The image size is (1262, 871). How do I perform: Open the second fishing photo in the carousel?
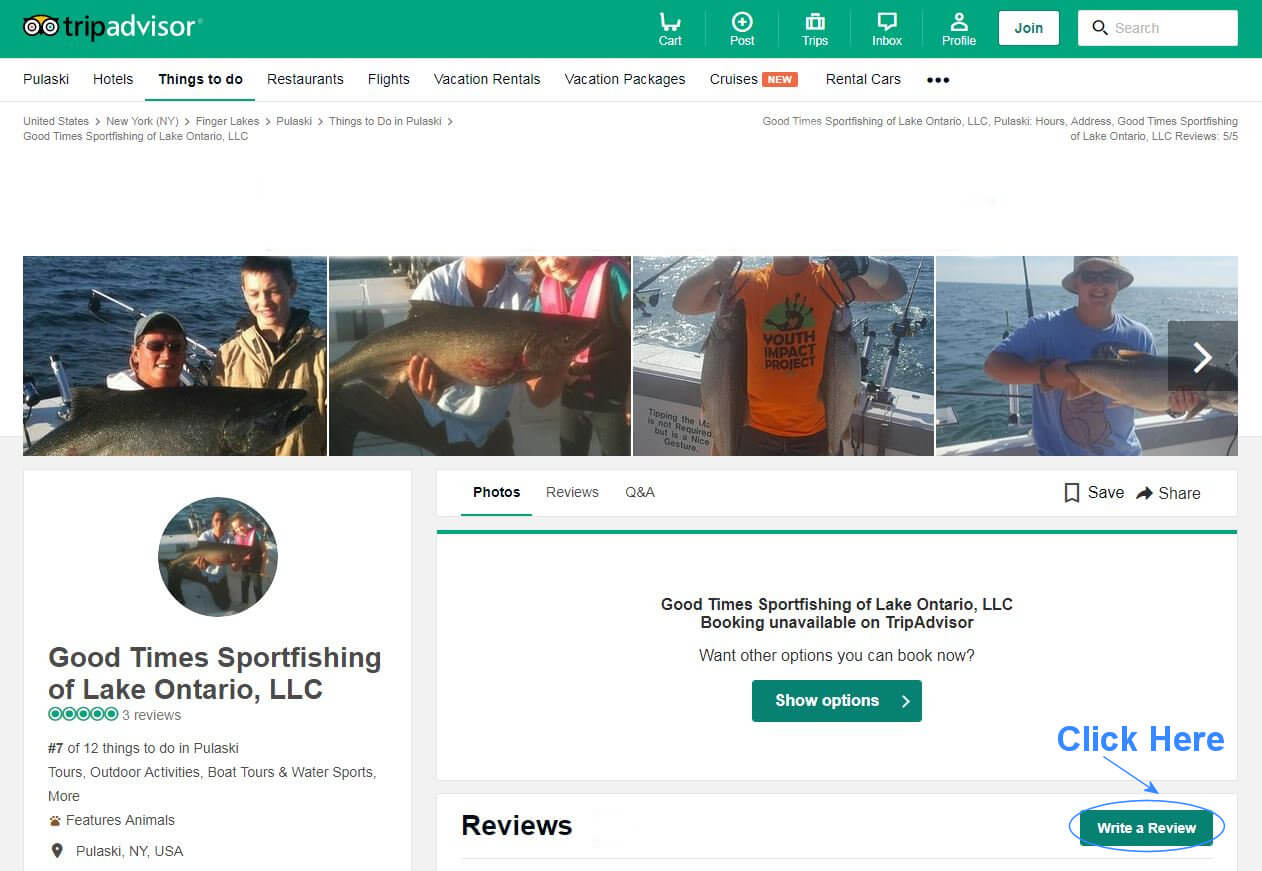[479, 356]
